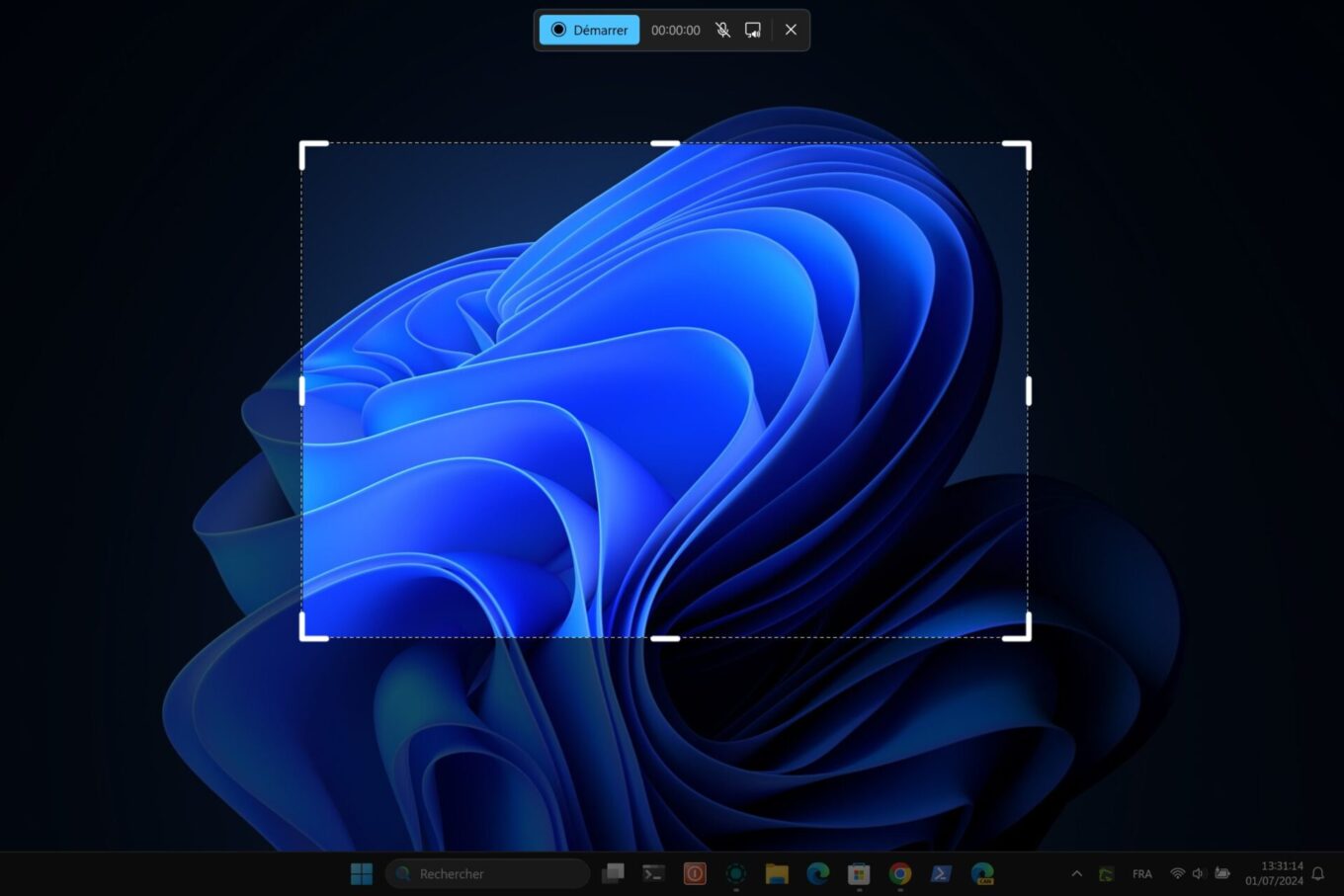Select the left edge middle handle

[x=302, y=391]
